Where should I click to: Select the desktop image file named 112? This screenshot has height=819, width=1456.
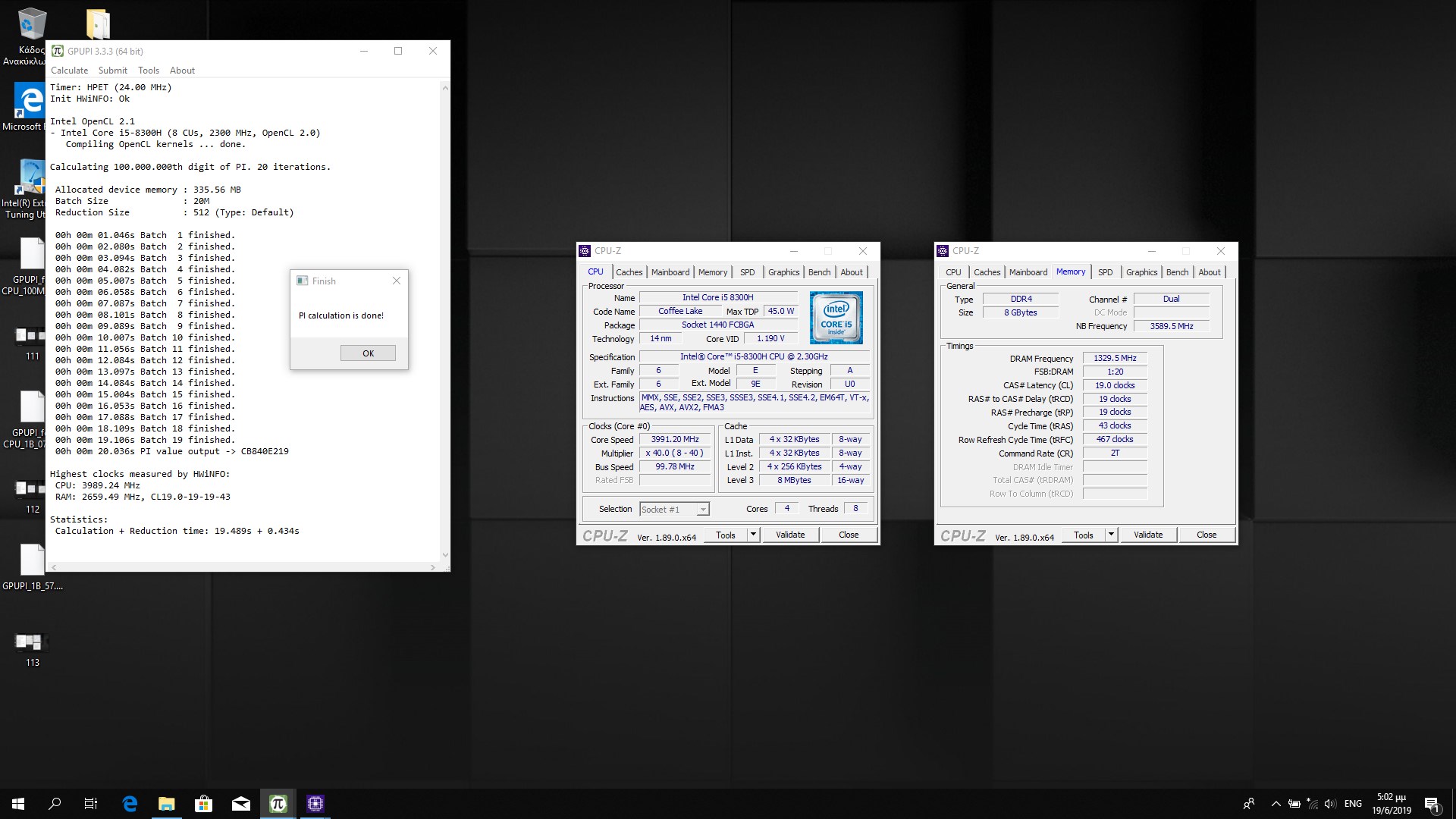pos(31,496)
